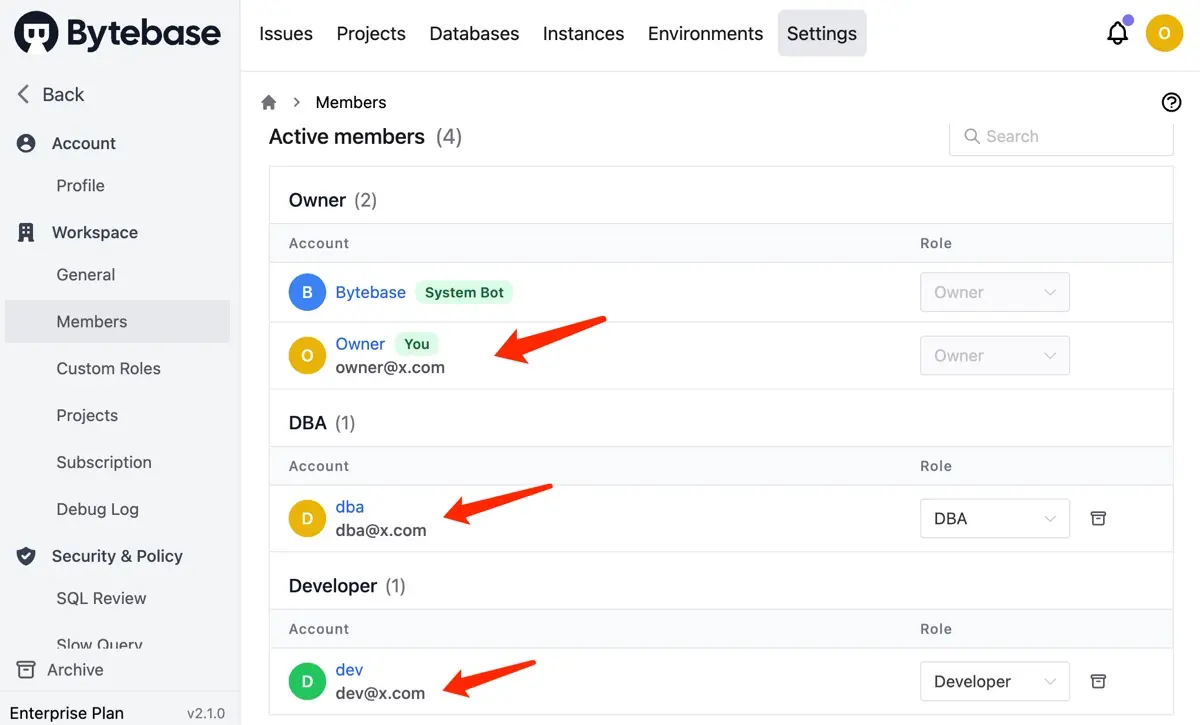Open the dev member profile link
Viewport: 1200px width, 725px height.
[349, 670]
